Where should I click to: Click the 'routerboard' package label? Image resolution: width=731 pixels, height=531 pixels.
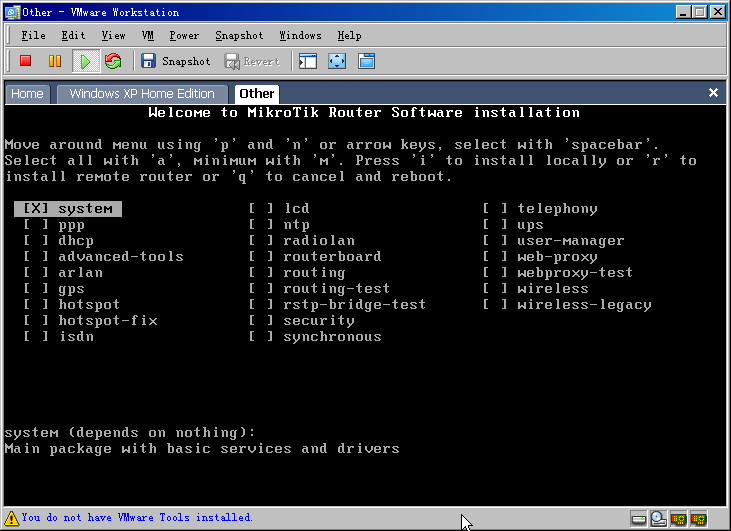pos(332,256)
